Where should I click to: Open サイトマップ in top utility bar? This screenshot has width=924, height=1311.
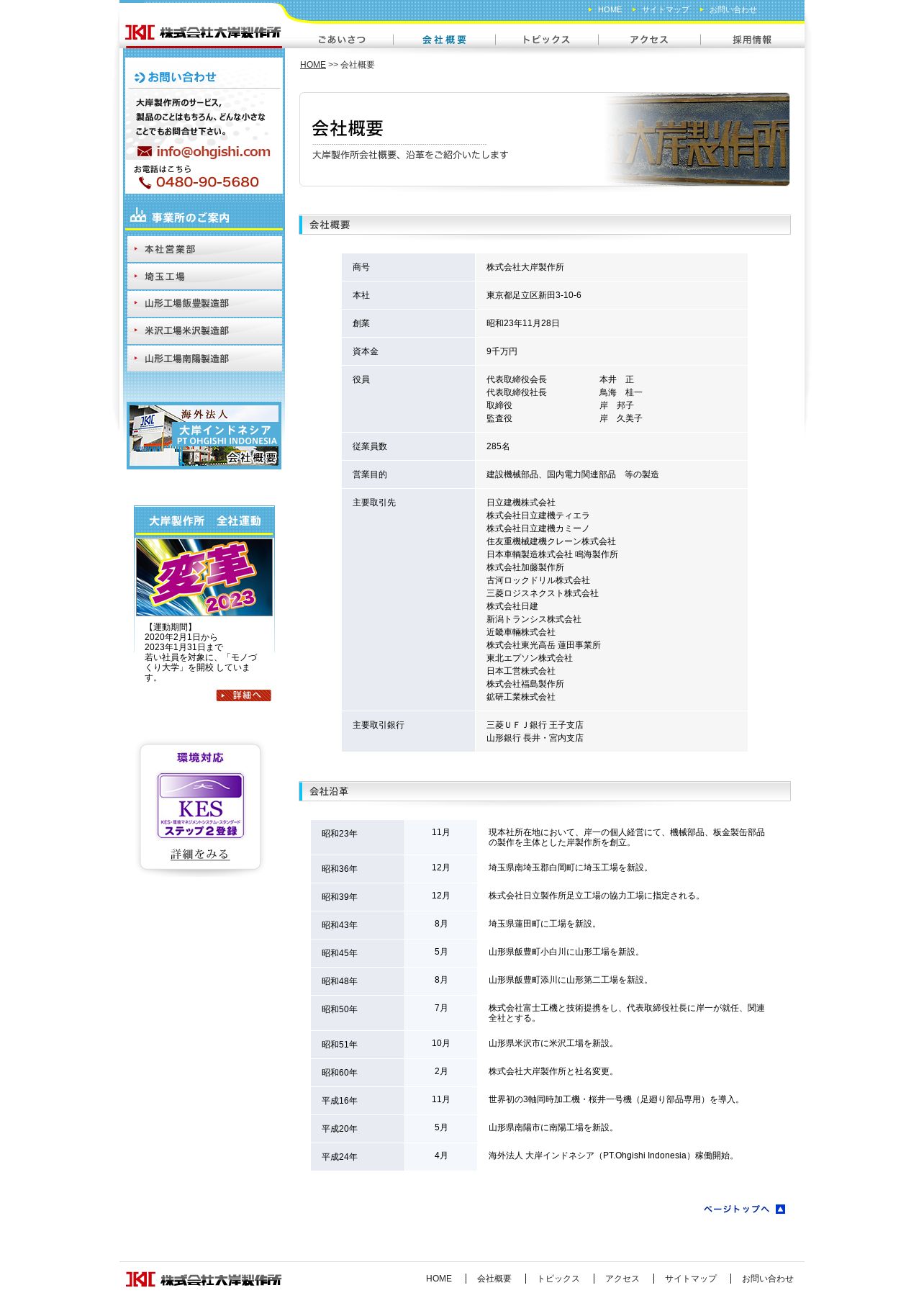[x=665, y=9]
